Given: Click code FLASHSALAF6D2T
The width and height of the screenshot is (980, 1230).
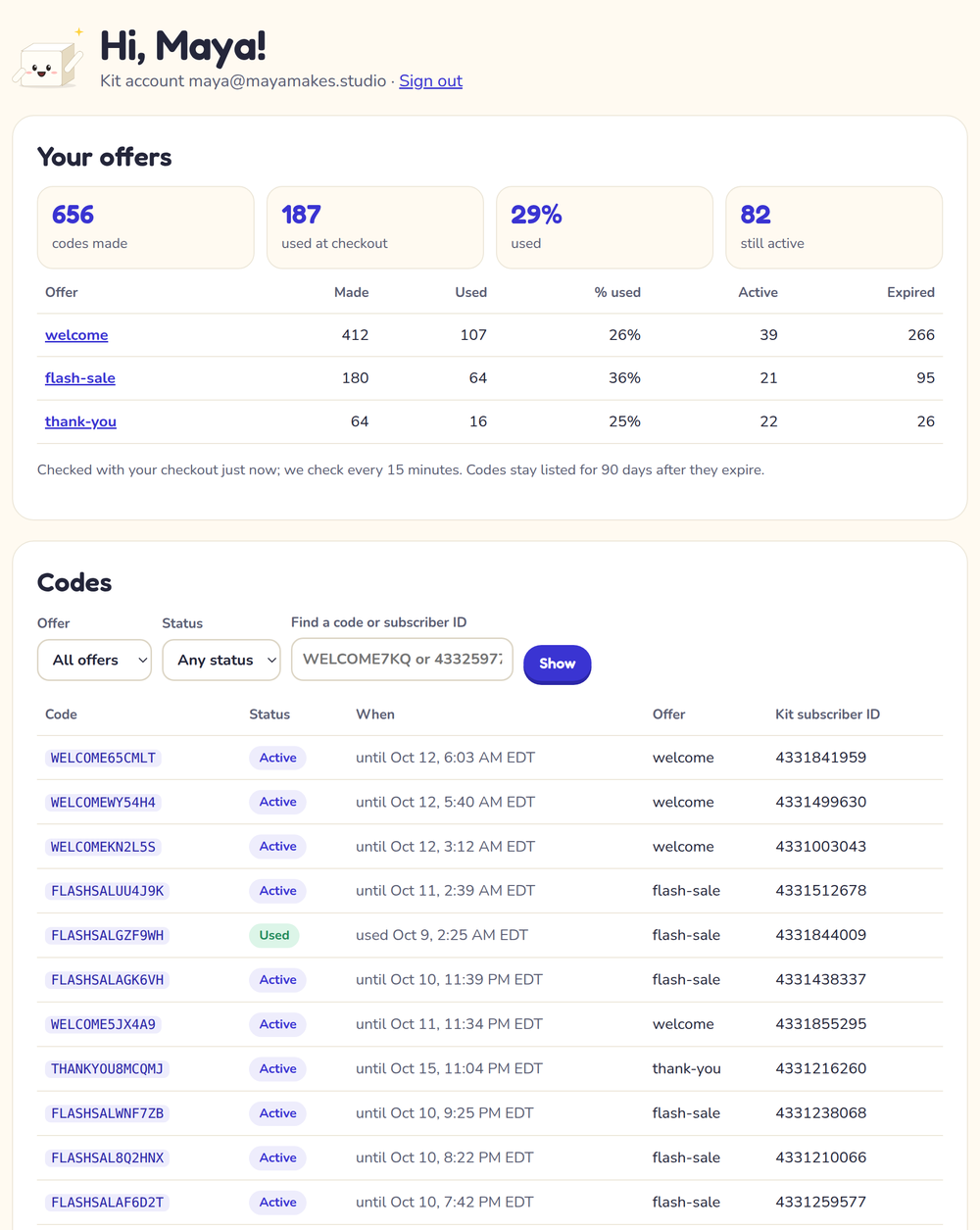Looking at the screenshot, I should coord(108,1203).
